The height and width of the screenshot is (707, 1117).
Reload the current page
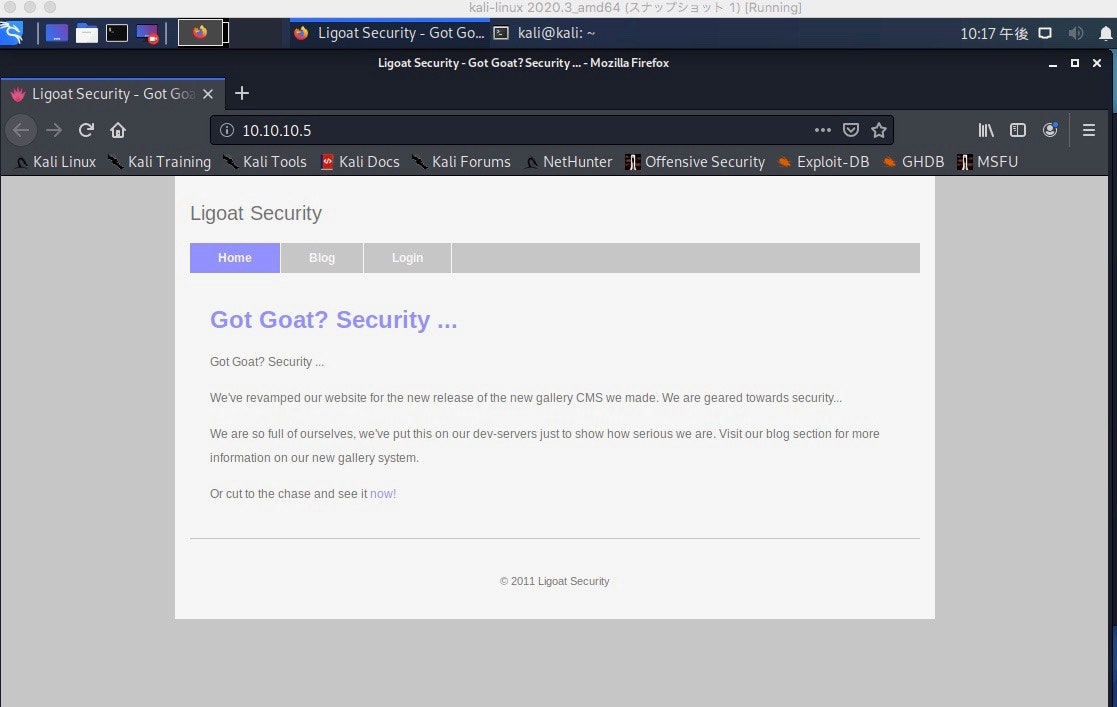click(86, 130)
